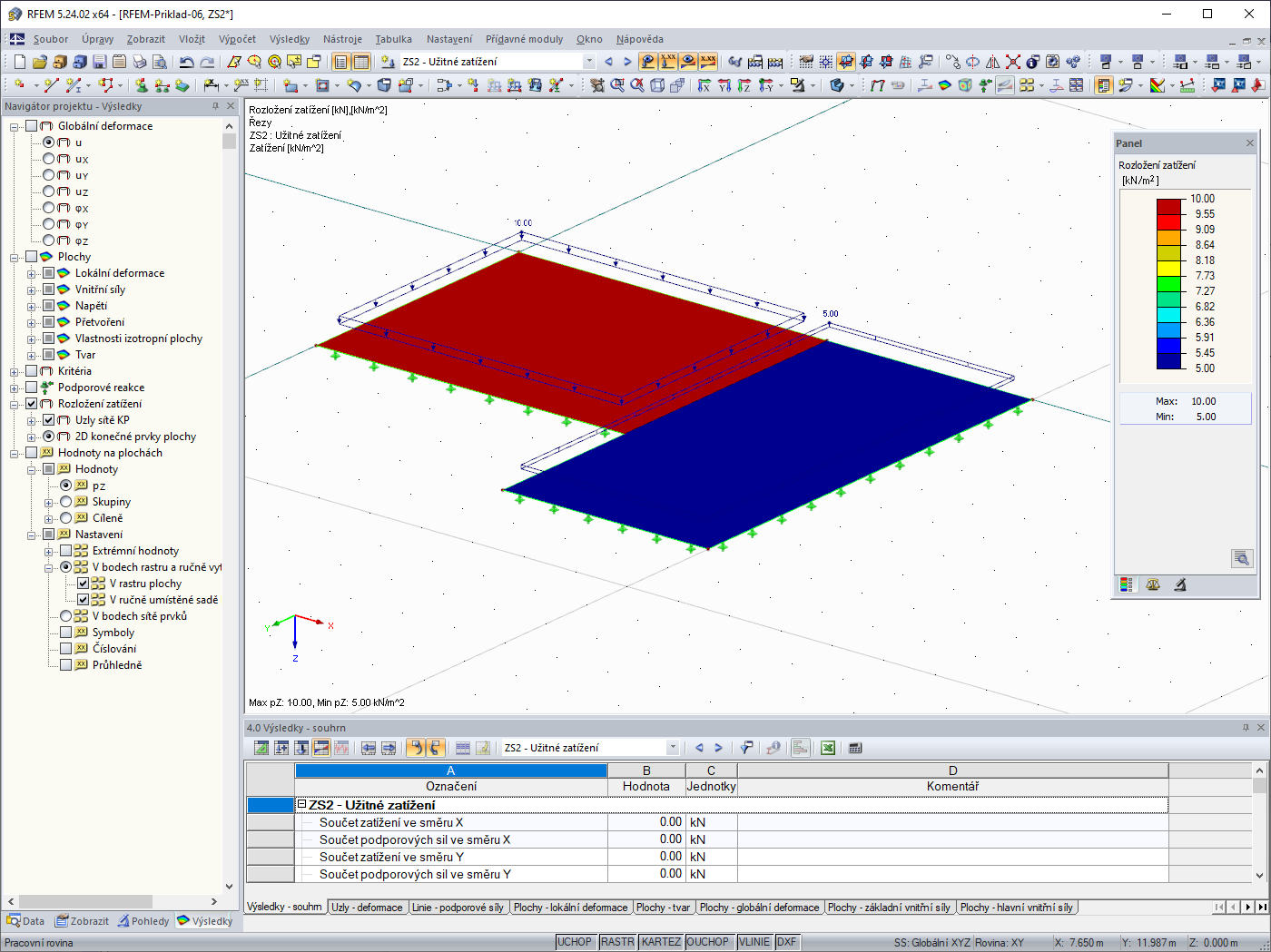
Task: Collapse the Globální deformace tree node
Action: point(15,127)
